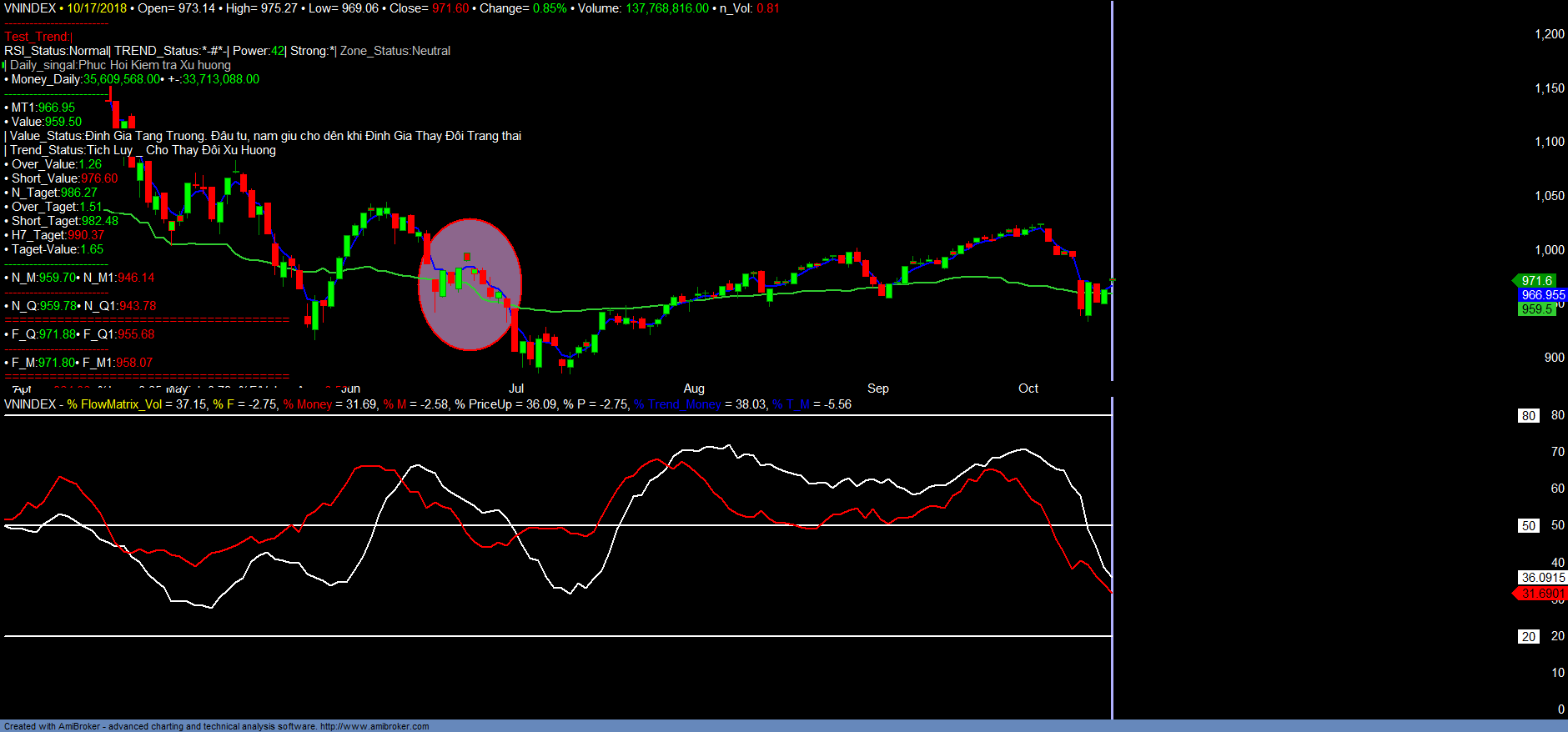Click the boxed 50 midline level marker
1568x732 pixels.
point(1528,526)
